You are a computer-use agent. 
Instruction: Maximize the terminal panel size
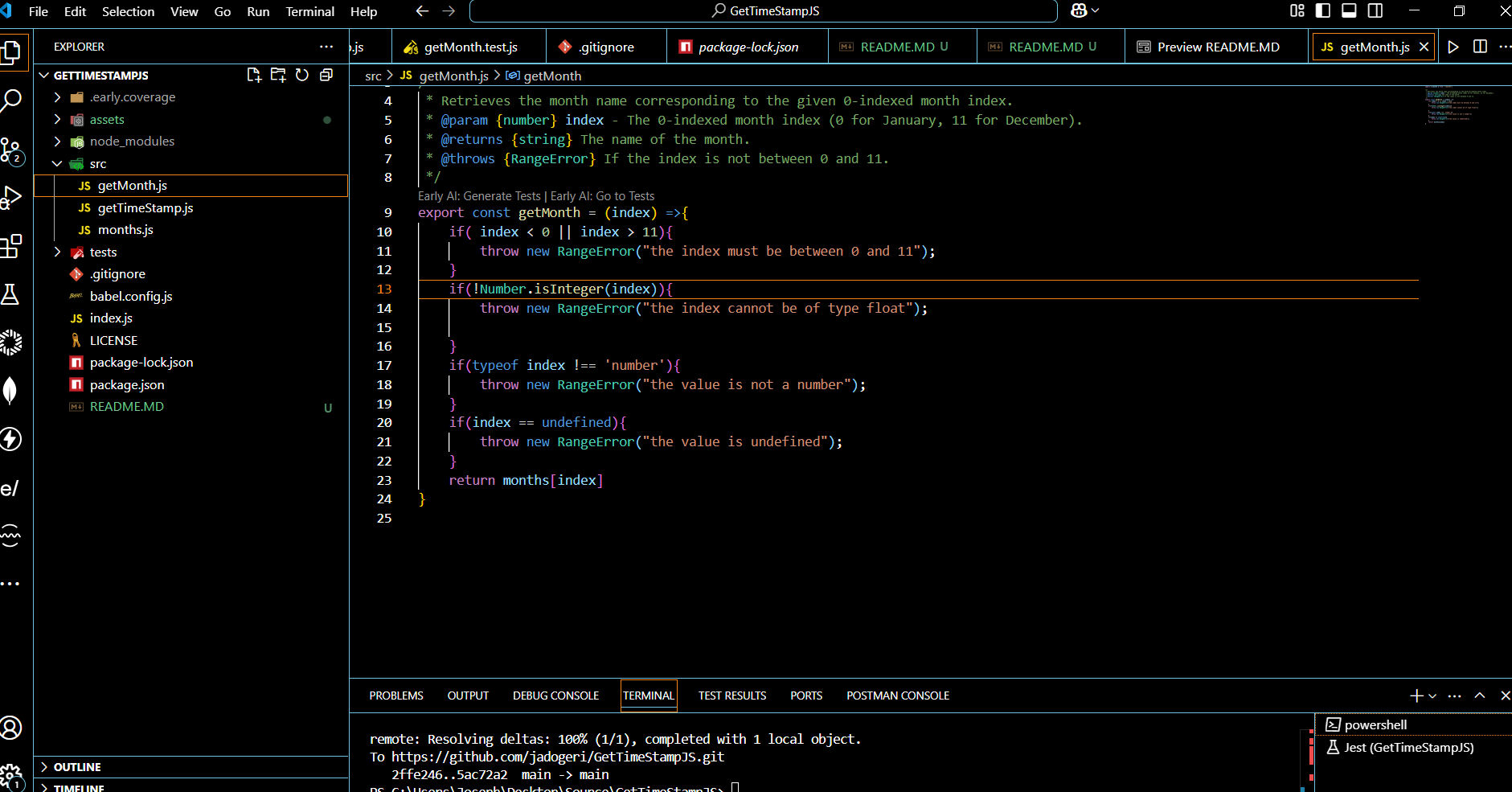[x=1480, y=696]
